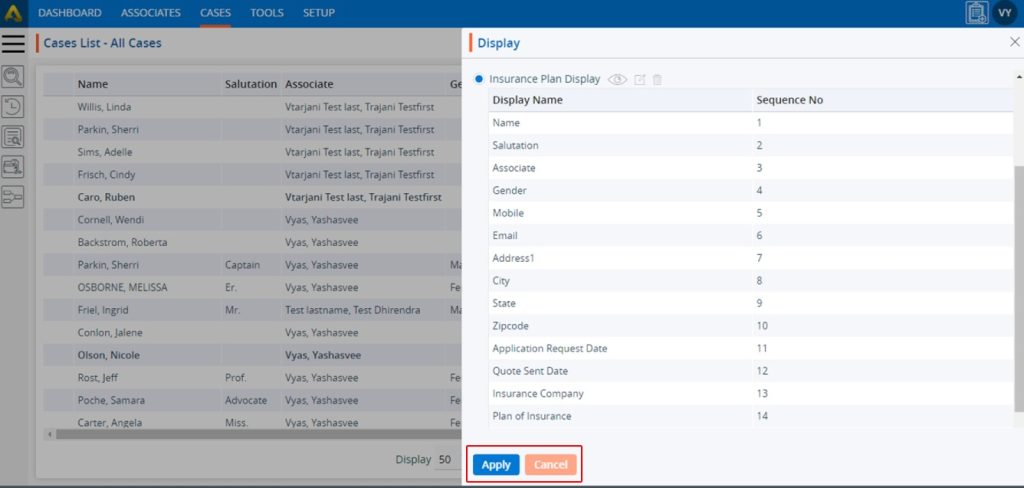Screen dimensions: 1024x488
Task: Open the search magnifier sidebar tool
Action: 13,77
